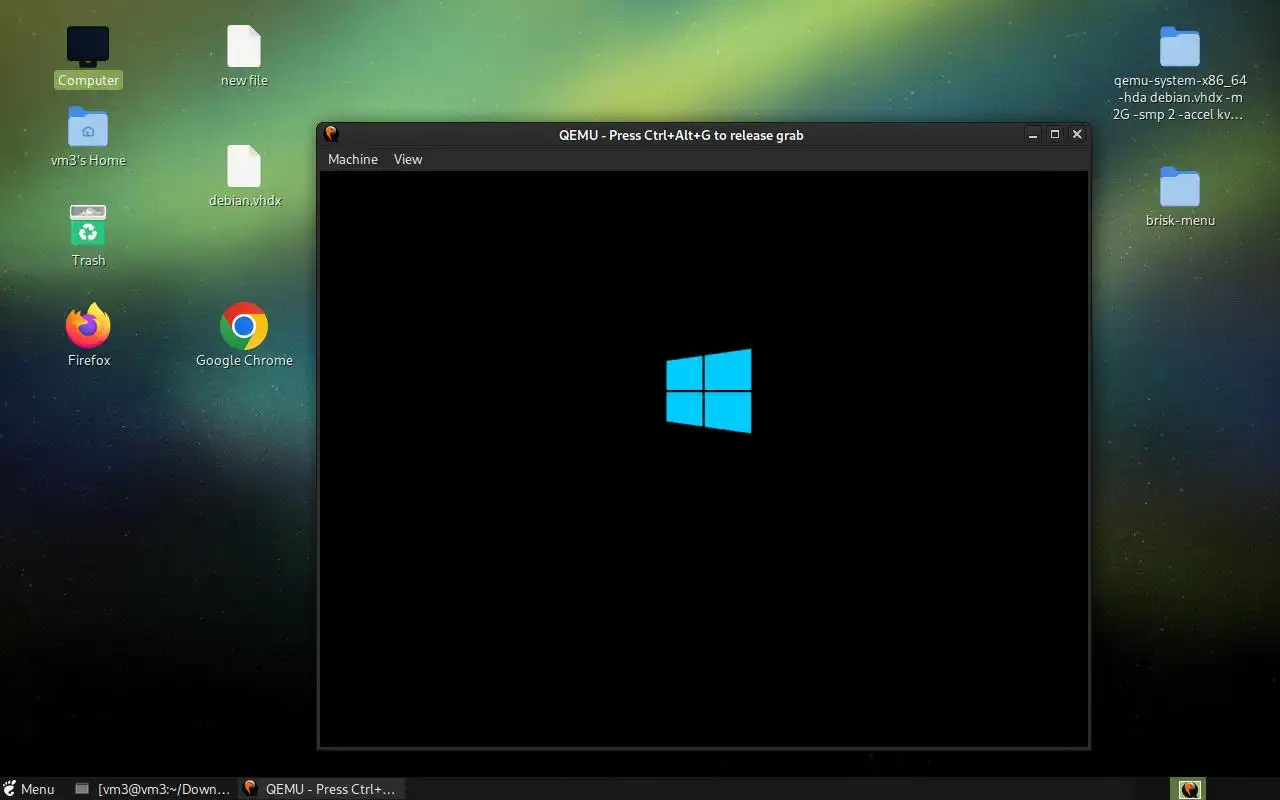The height and width of the screenshot is (800, 1280).
Task: Maximize the QEMU window
Action: tap(1054, 134)
